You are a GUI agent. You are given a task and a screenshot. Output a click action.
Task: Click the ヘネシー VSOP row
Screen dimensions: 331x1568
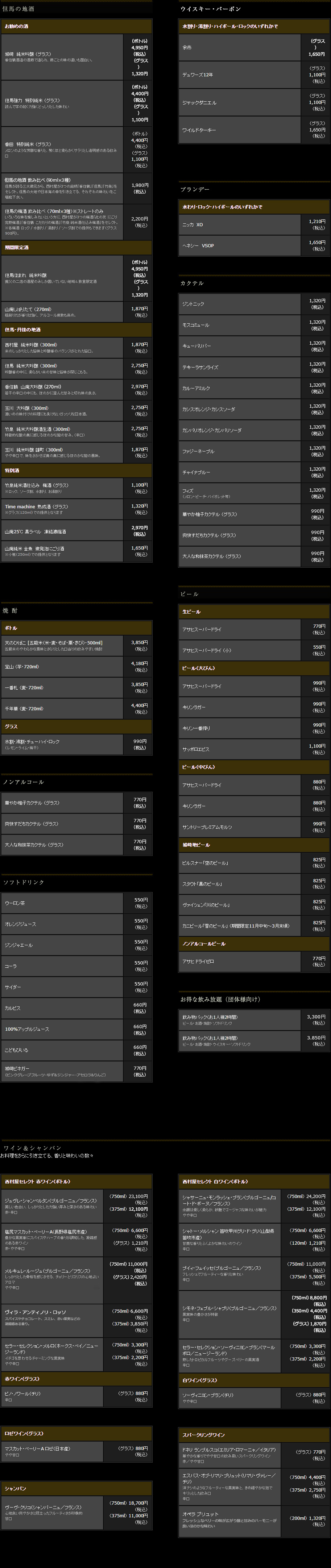pyautogui.click(x=254, y=245)
